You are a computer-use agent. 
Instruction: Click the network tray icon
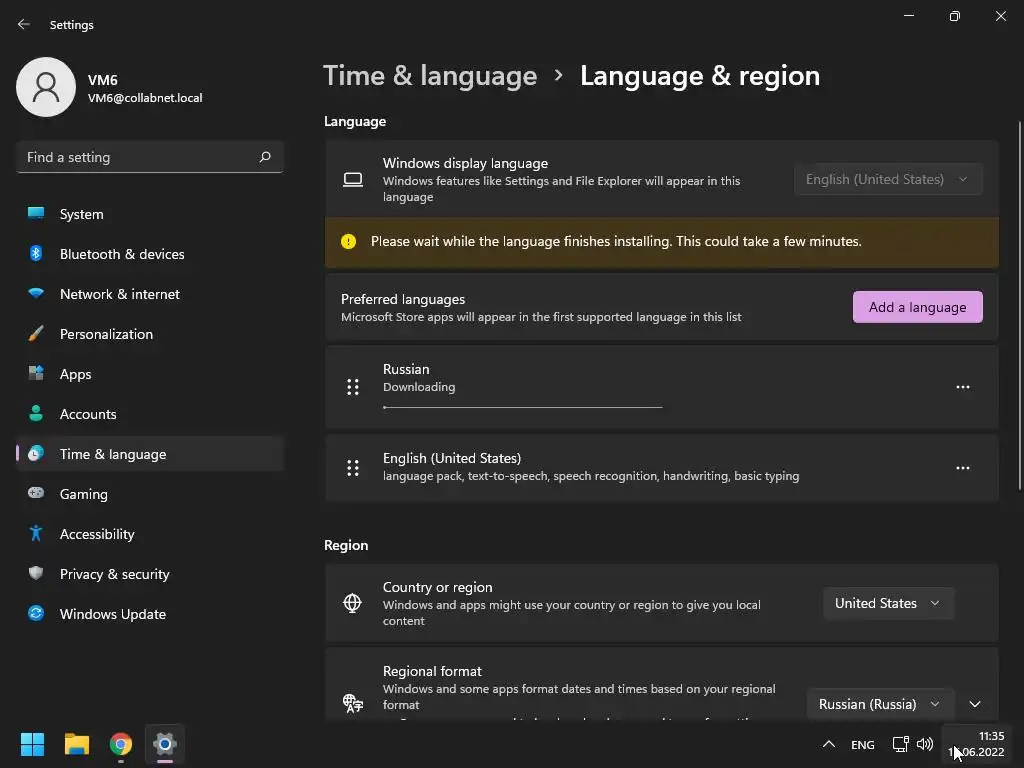pos(901,744)
